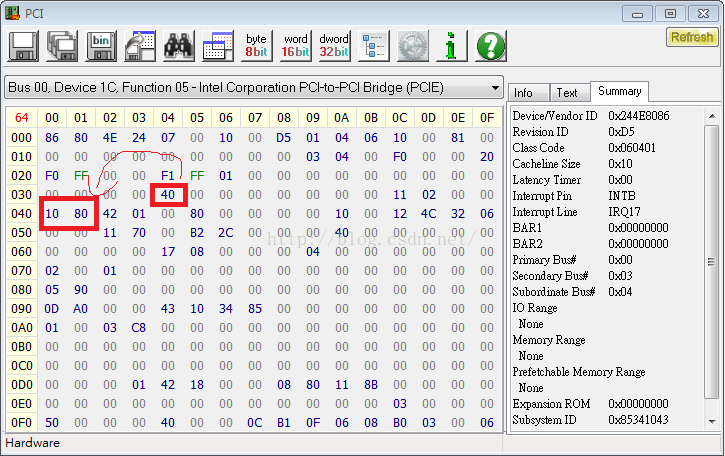Select byte 20 at row 010 column 0F
This screenshot has width=725, height=456.
[x=486, y=157]
